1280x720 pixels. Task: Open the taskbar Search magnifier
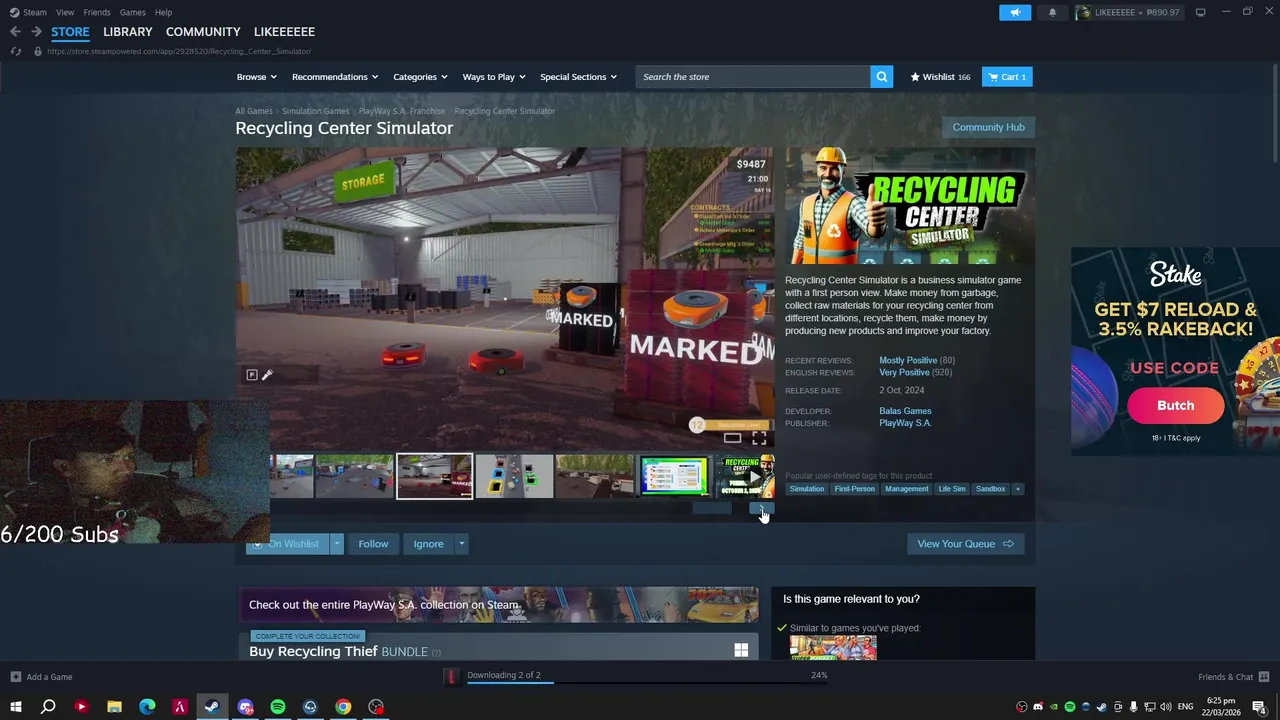tap(48, 707)
